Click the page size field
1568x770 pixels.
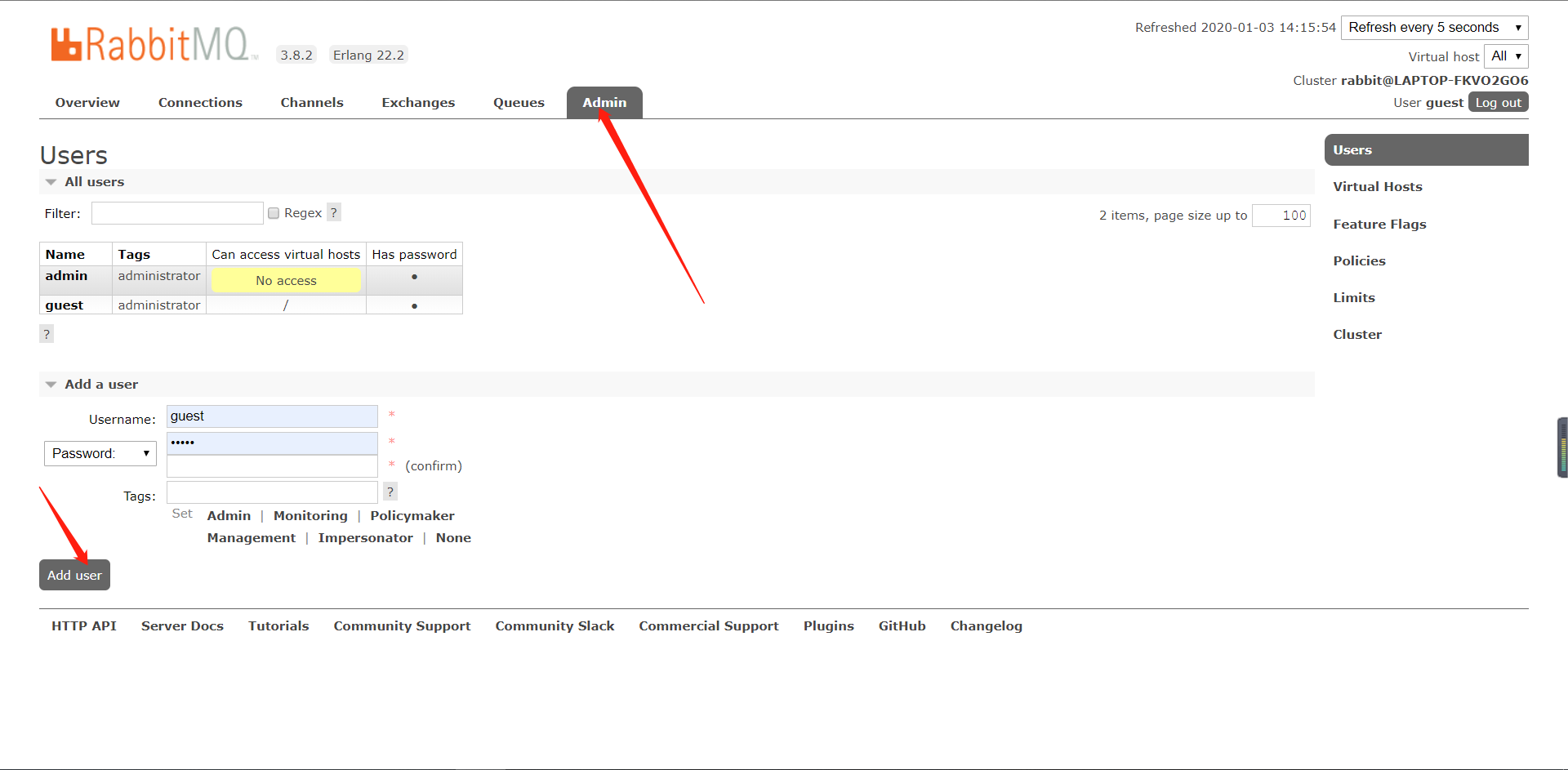click(x=1281, y=216)
